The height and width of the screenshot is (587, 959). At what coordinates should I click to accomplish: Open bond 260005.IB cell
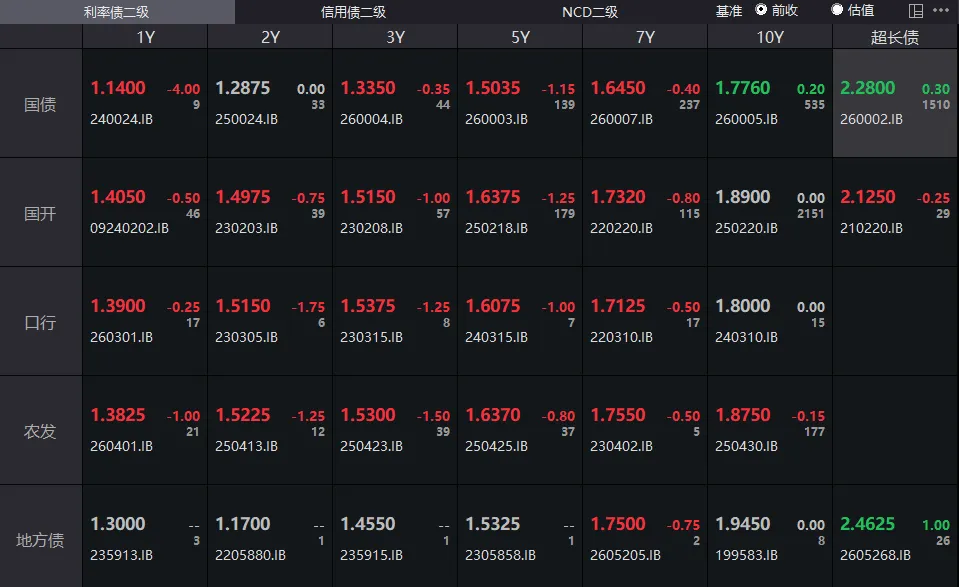770,103
